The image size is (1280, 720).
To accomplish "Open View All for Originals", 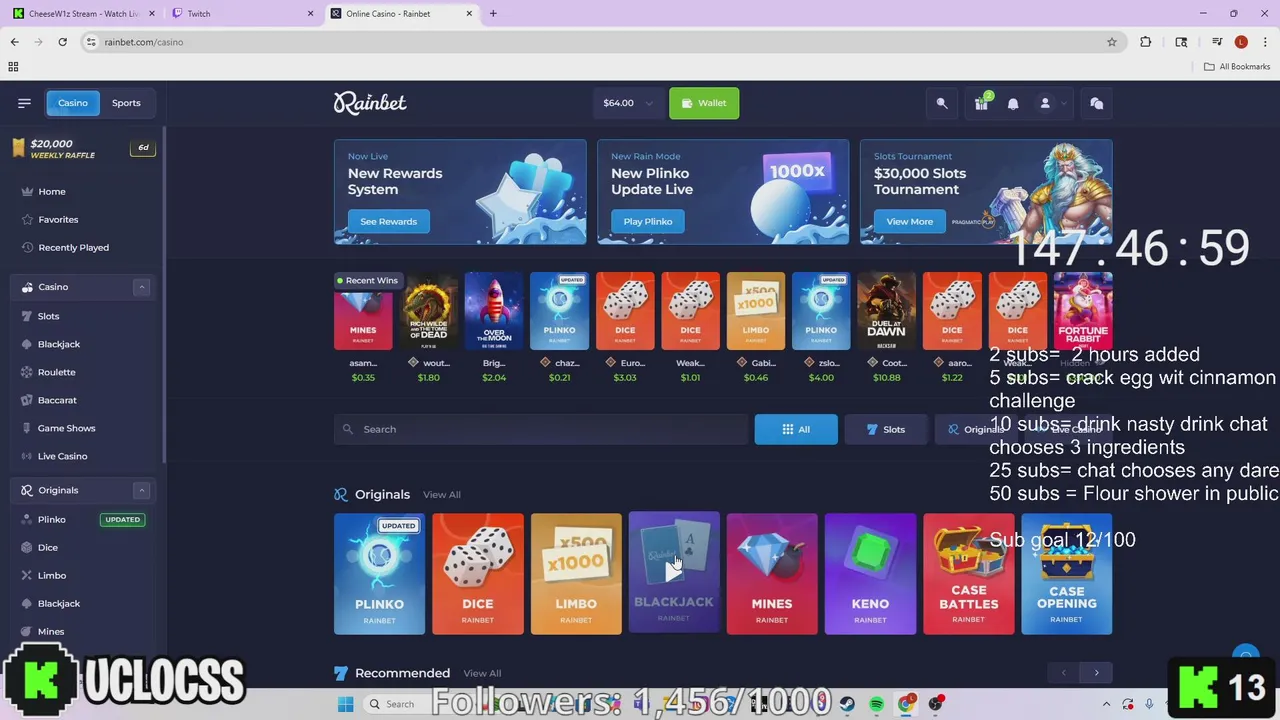I will (441, 495).
